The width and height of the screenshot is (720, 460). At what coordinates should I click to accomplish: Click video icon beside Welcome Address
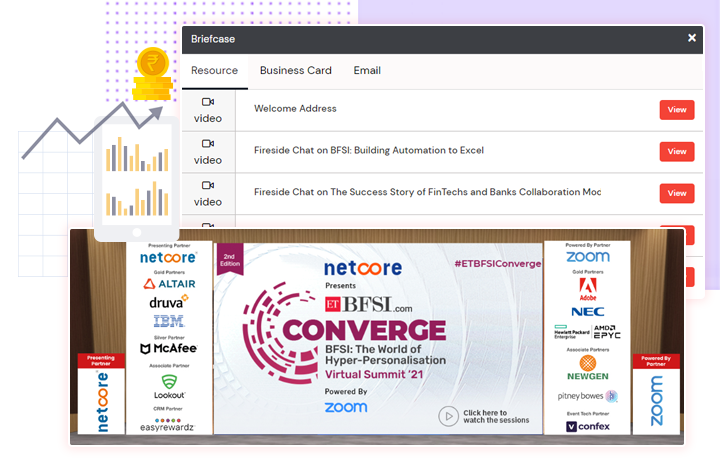click(208, 102)
